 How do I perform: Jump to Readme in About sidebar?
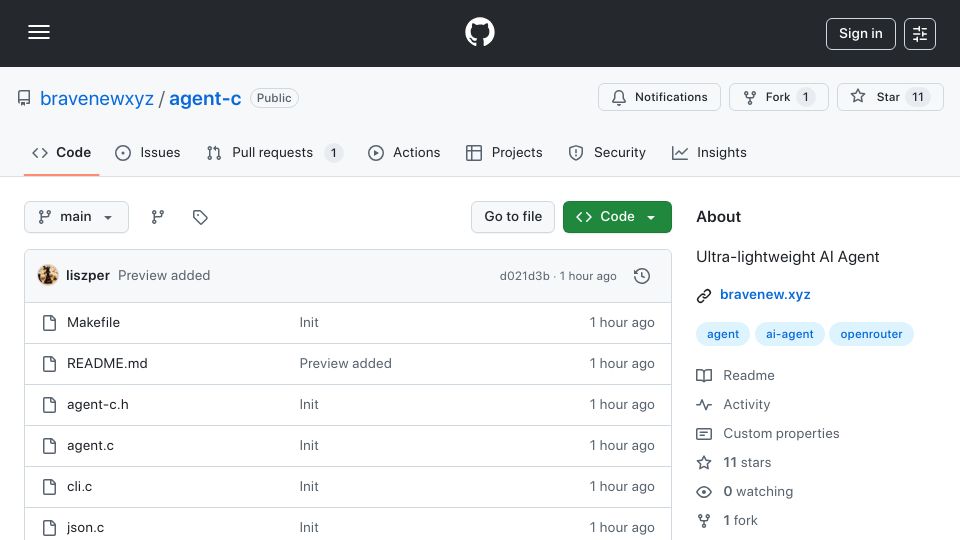tap(749, 375)
